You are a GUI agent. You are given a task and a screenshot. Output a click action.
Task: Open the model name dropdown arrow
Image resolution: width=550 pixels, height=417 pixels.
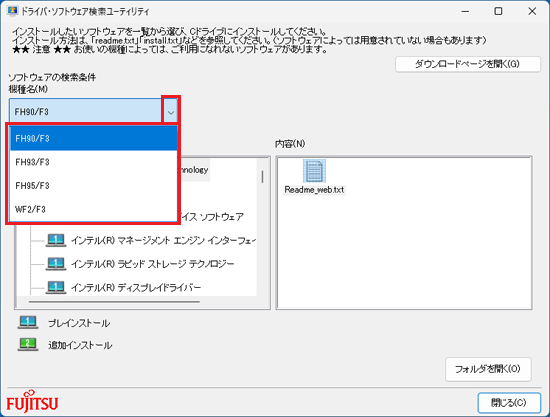click(x=171, y=112)
